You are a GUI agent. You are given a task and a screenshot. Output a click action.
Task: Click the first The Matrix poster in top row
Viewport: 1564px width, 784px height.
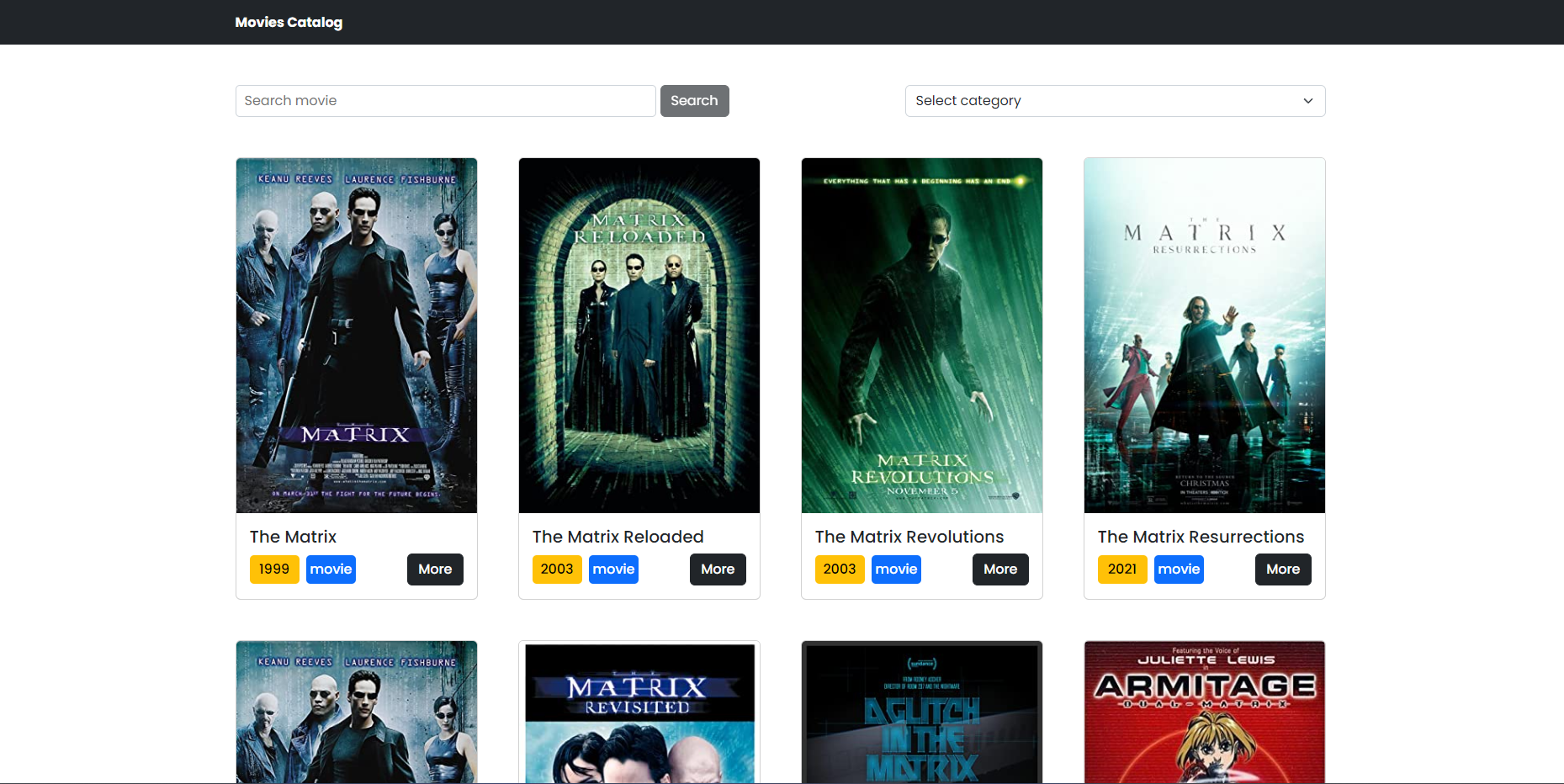click(357, 336)
